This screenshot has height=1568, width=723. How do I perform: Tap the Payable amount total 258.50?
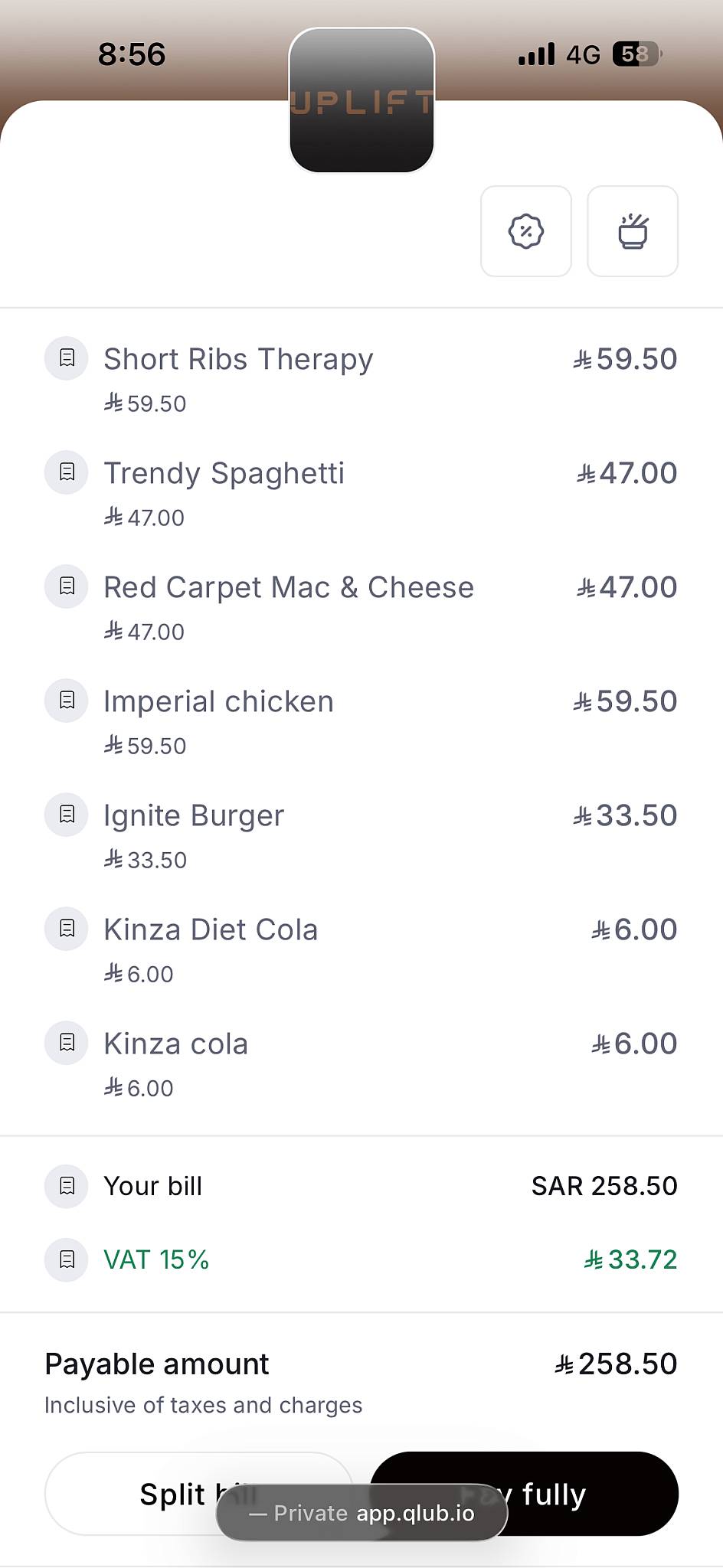[617, 1364]
